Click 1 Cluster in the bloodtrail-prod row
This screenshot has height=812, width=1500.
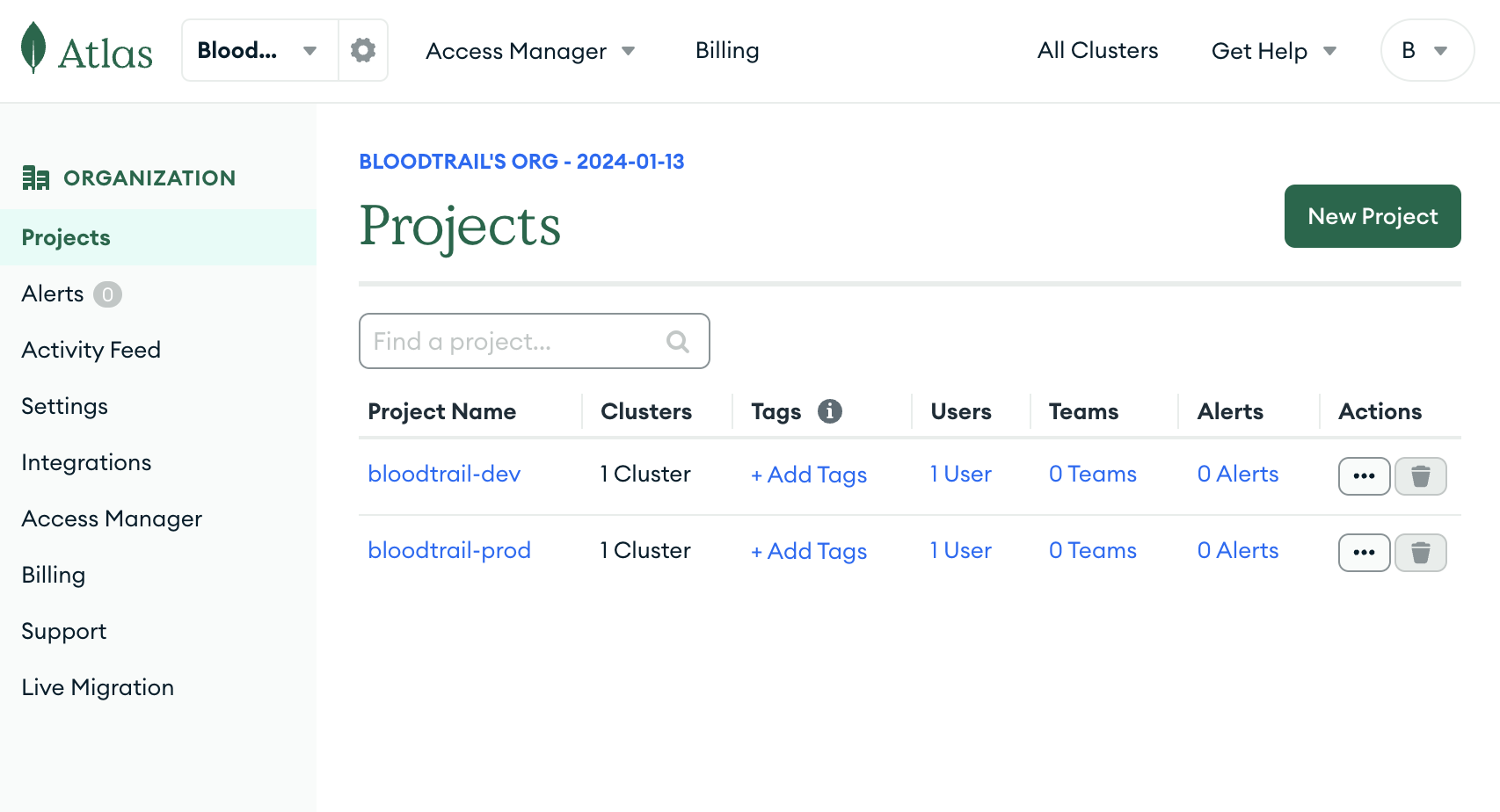coord(645,550)
